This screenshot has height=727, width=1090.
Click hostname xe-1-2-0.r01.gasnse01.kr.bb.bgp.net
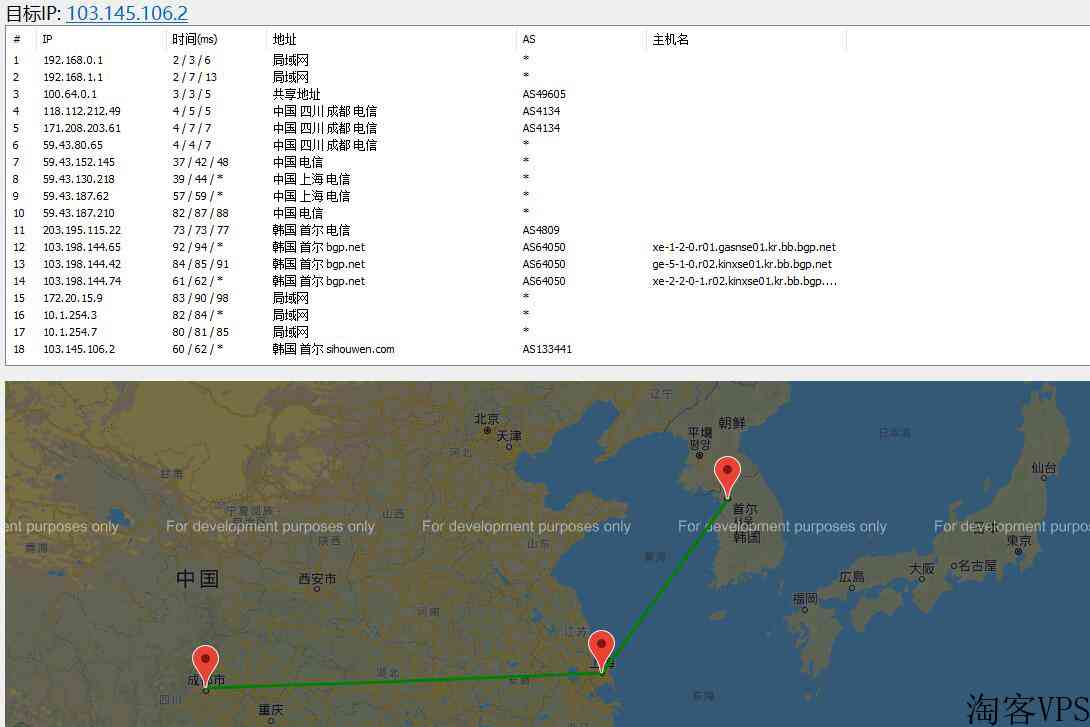click(x=744, y=247)
